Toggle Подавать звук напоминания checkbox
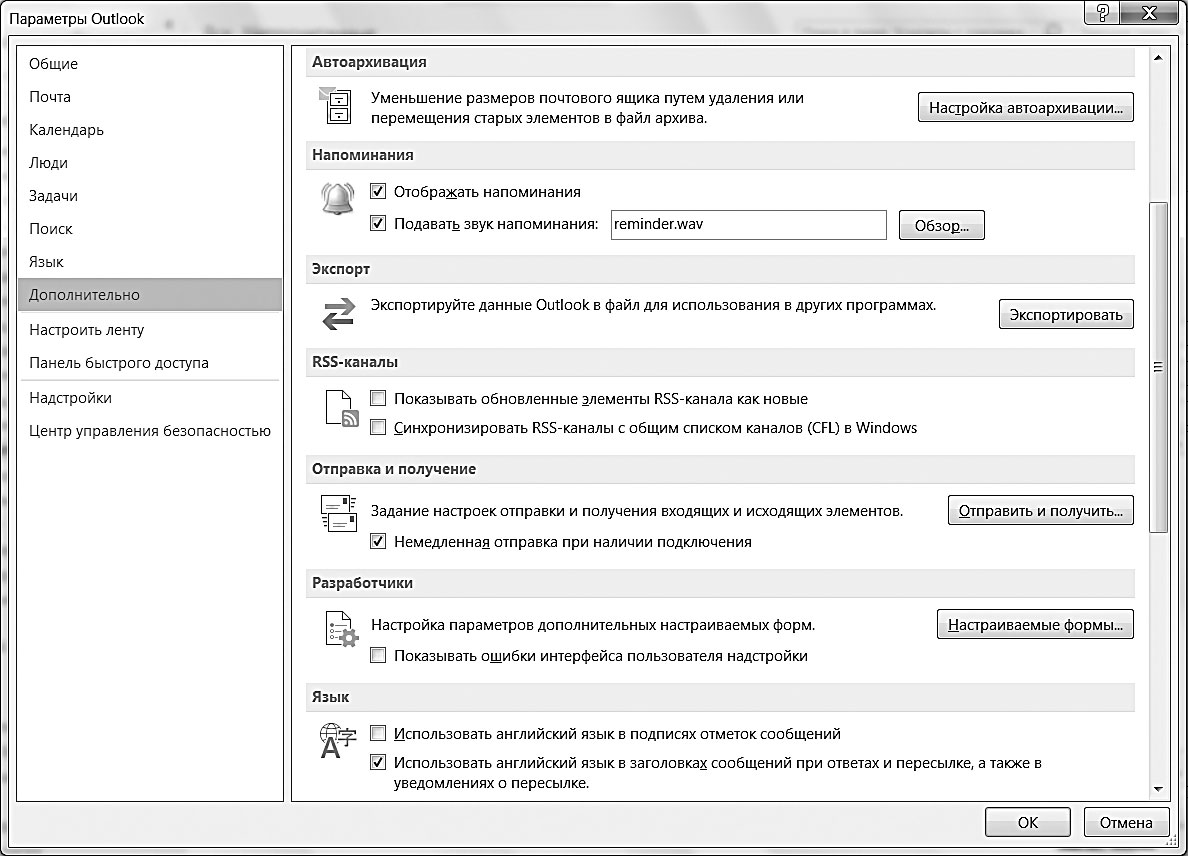 pos(378,223)
